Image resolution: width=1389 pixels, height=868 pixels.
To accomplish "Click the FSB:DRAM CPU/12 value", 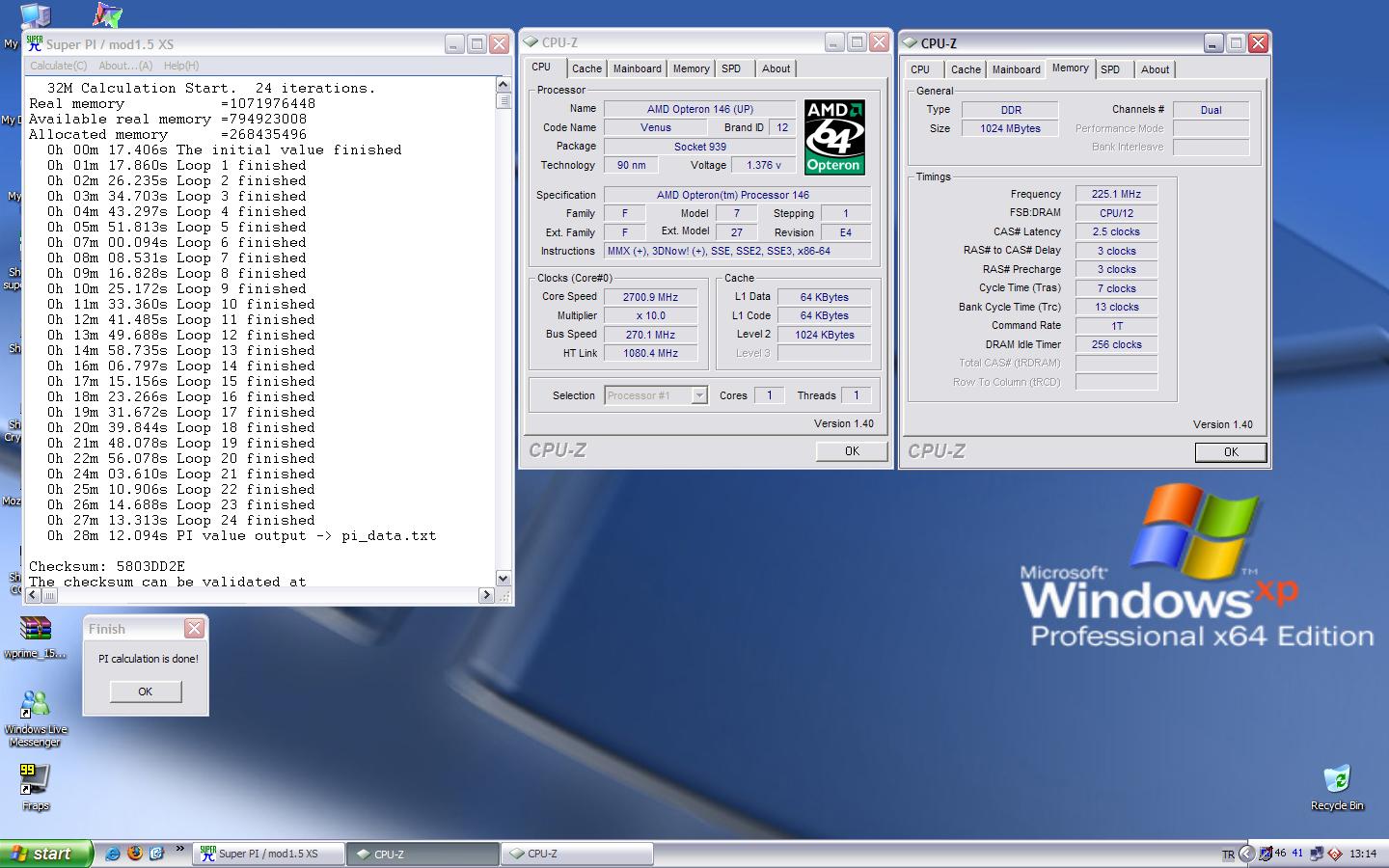I will click(1116, 213).
